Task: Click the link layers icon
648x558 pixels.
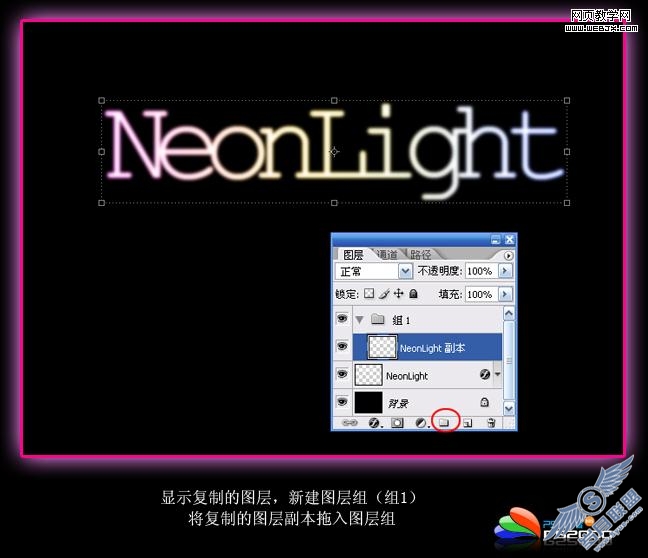Action: [x=350, y=422]
